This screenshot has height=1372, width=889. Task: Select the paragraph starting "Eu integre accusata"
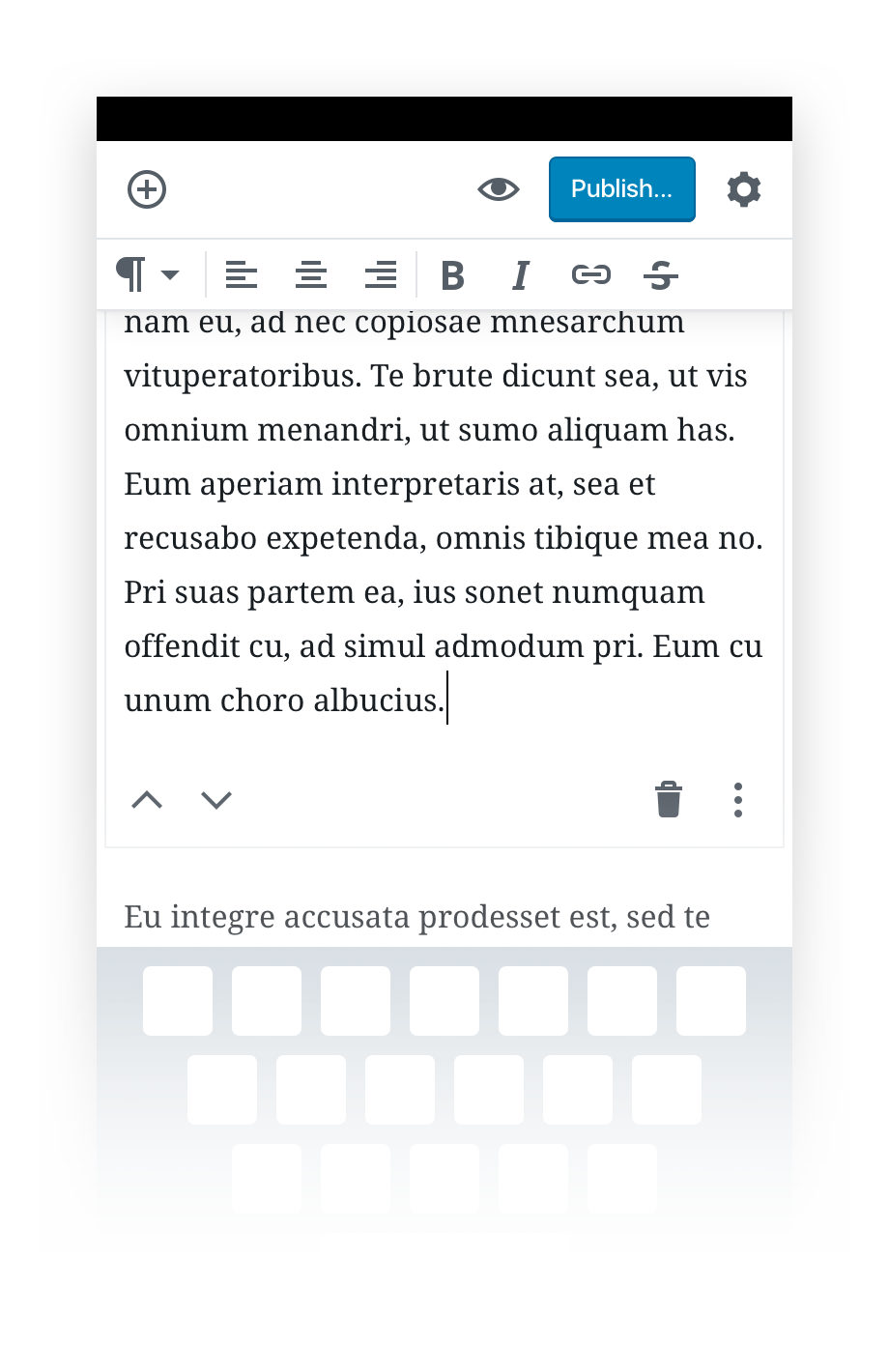(417, 917)
